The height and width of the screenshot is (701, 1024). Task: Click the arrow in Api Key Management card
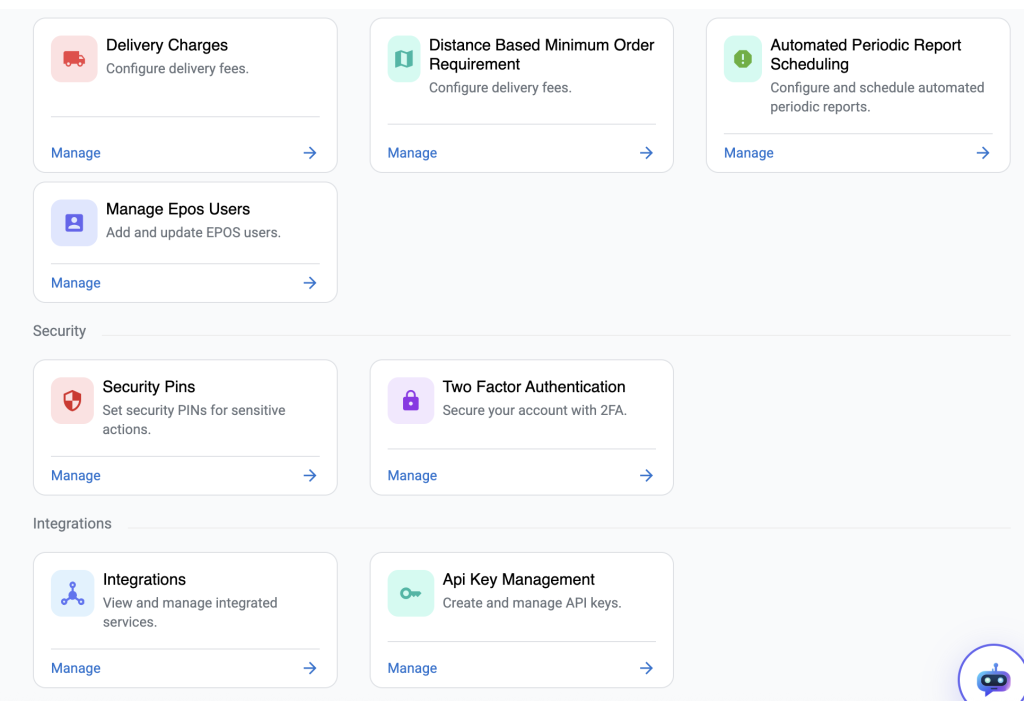[647, 668]
